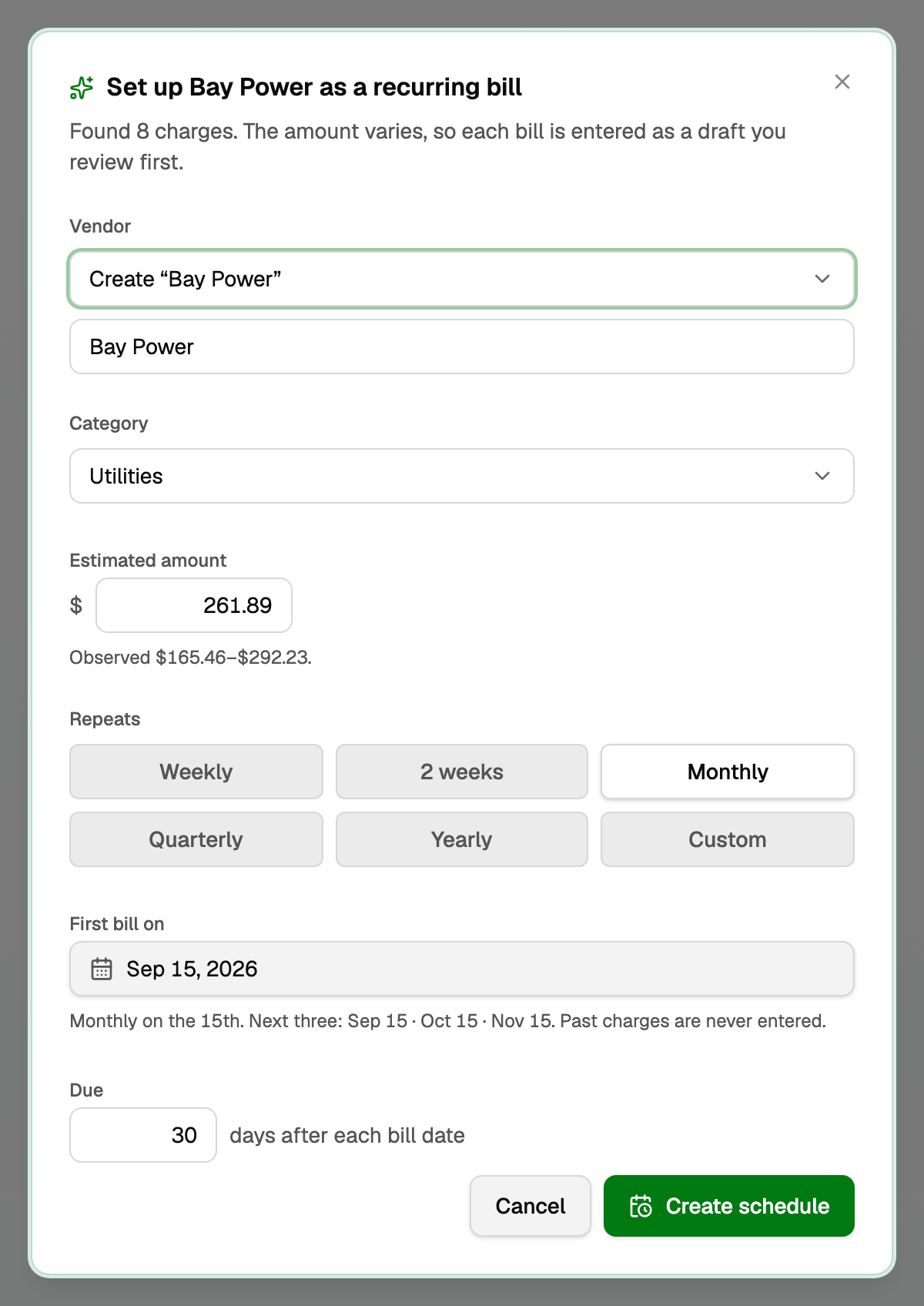This screenshot has width=924, height=1306.
Task: Select the Custom repeat option
Action: coord(728,839)
